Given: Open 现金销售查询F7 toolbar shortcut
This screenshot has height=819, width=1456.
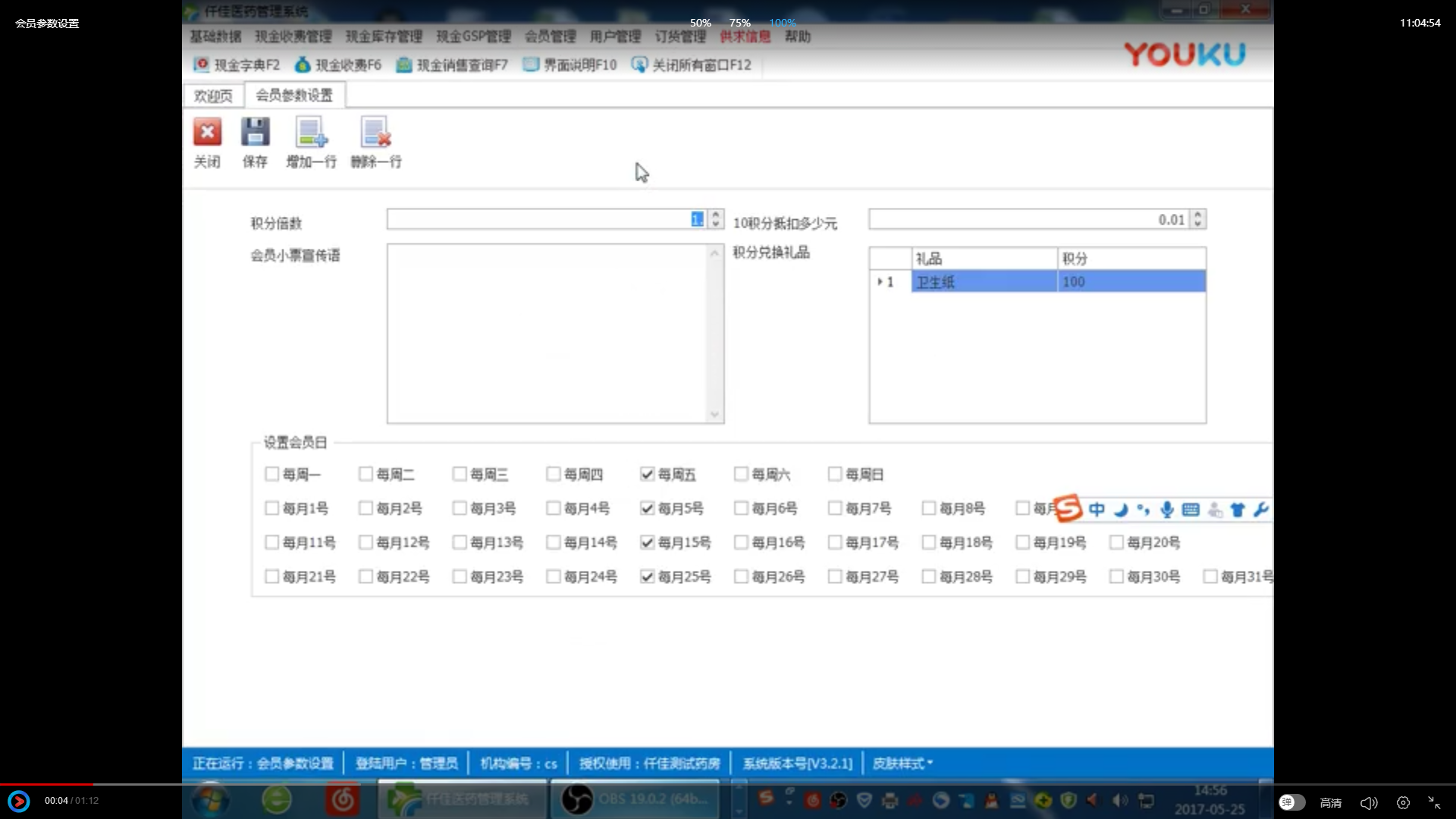Looking at the screenshot, I should pos(452,65).
